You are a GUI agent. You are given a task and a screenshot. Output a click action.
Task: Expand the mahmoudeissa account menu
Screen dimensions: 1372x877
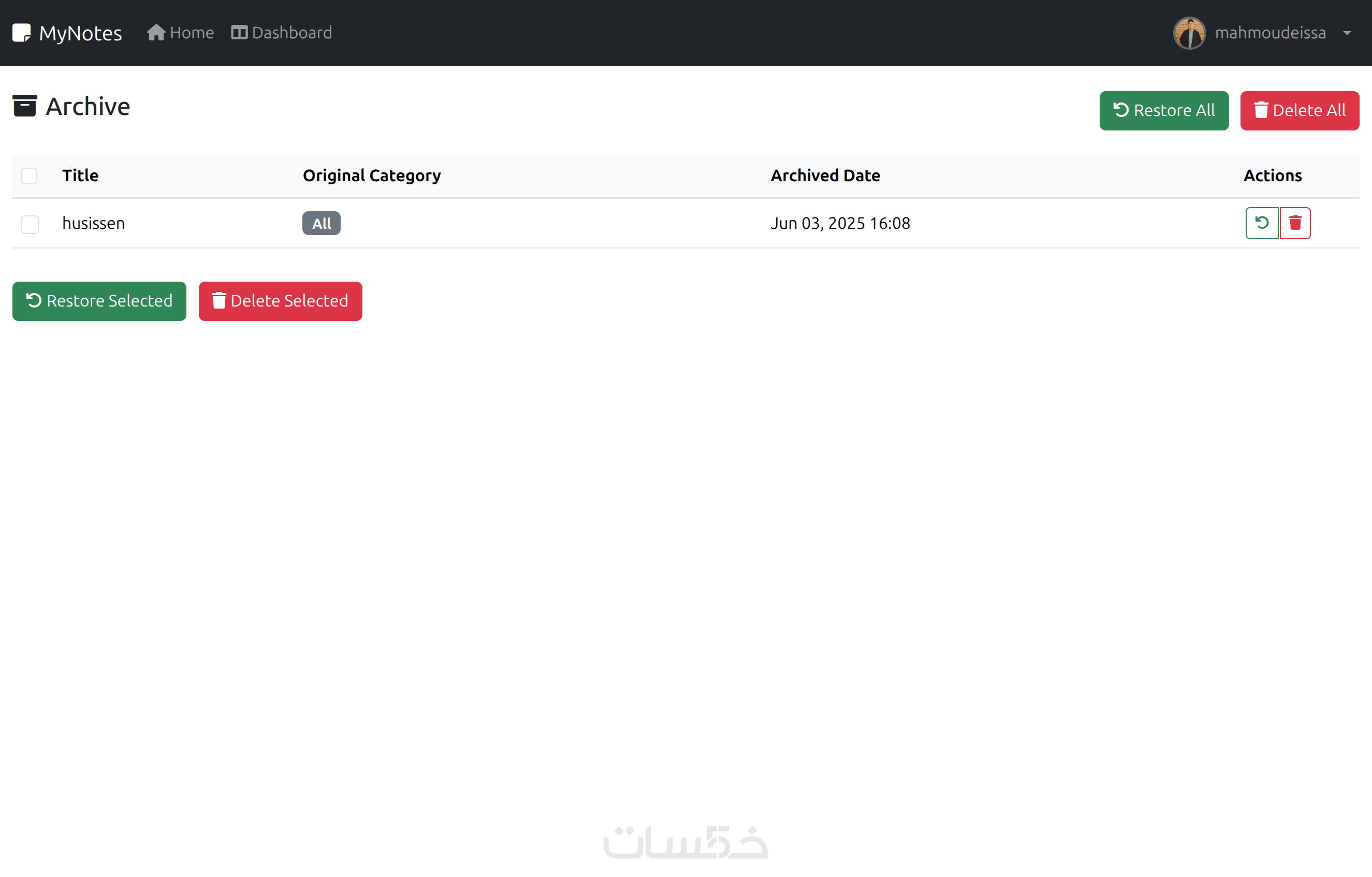pos(1270,33)
